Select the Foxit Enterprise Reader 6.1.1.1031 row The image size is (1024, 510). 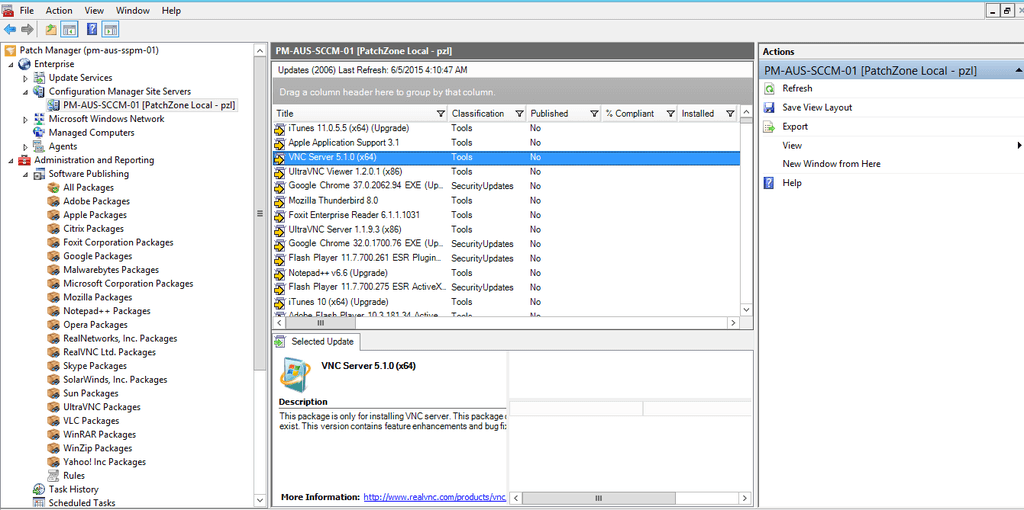[x=506, y=215]
